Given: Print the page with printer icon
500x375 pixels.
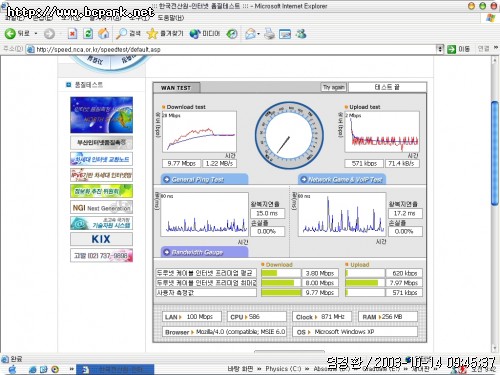Looking at the screenshot, I should (x=269, y=33).
